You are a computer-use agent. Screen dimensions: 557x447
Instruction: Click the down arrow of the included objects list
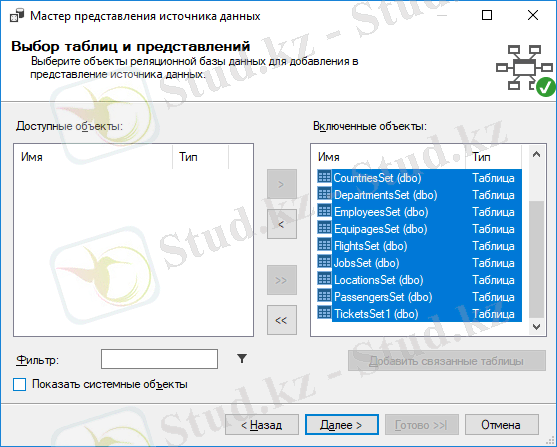(536, 326)
